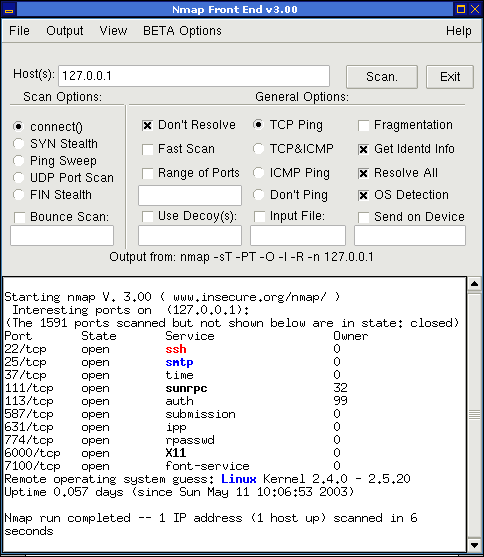Open the window menu icon in title bar
The image size is (484, 557).
click(x=9, y=9)
